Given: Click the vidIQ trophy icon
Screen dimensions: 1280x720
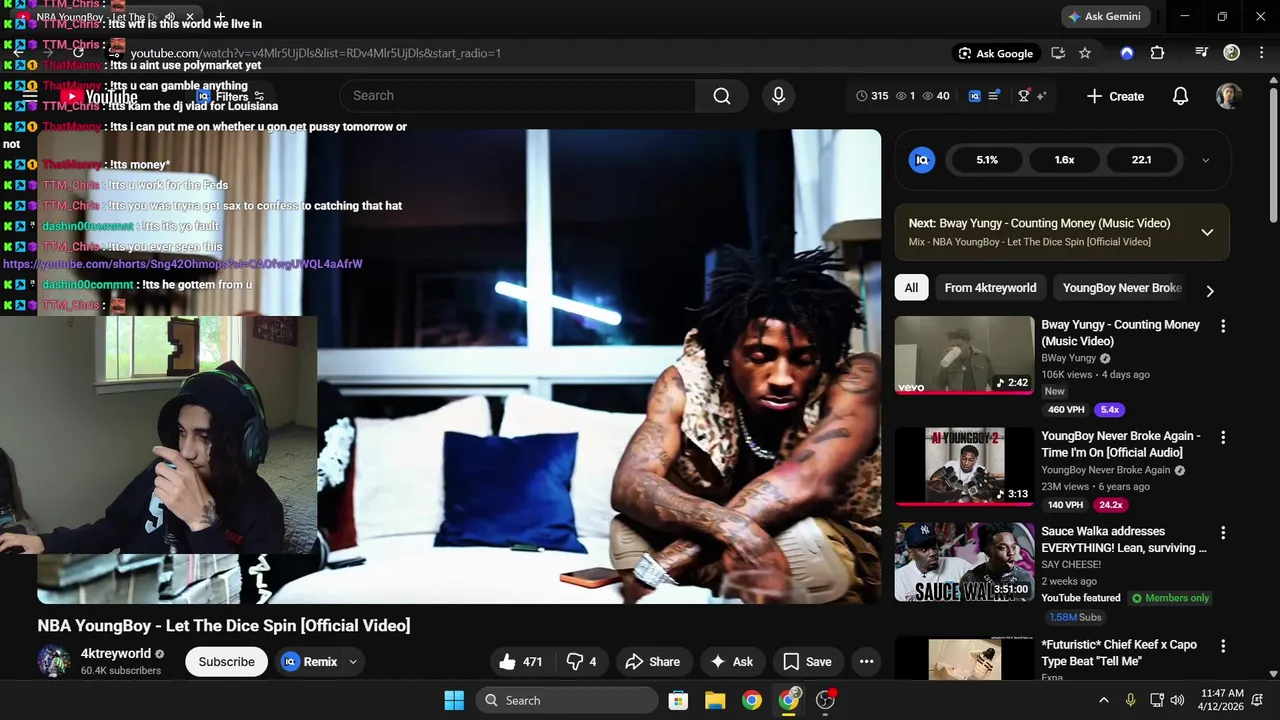Looking at the screenshot, I should tap(1024, 96).
